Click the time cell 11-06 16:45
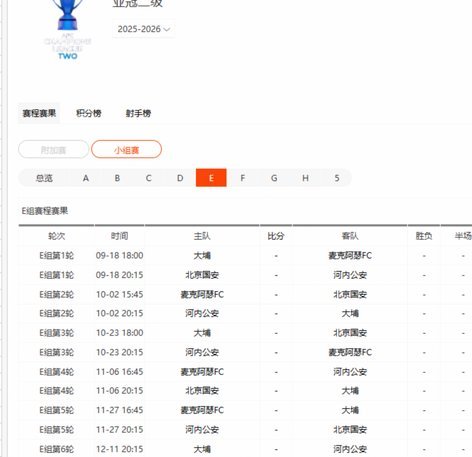The width and height of the screenshot is (472, 457). (119, 372)
